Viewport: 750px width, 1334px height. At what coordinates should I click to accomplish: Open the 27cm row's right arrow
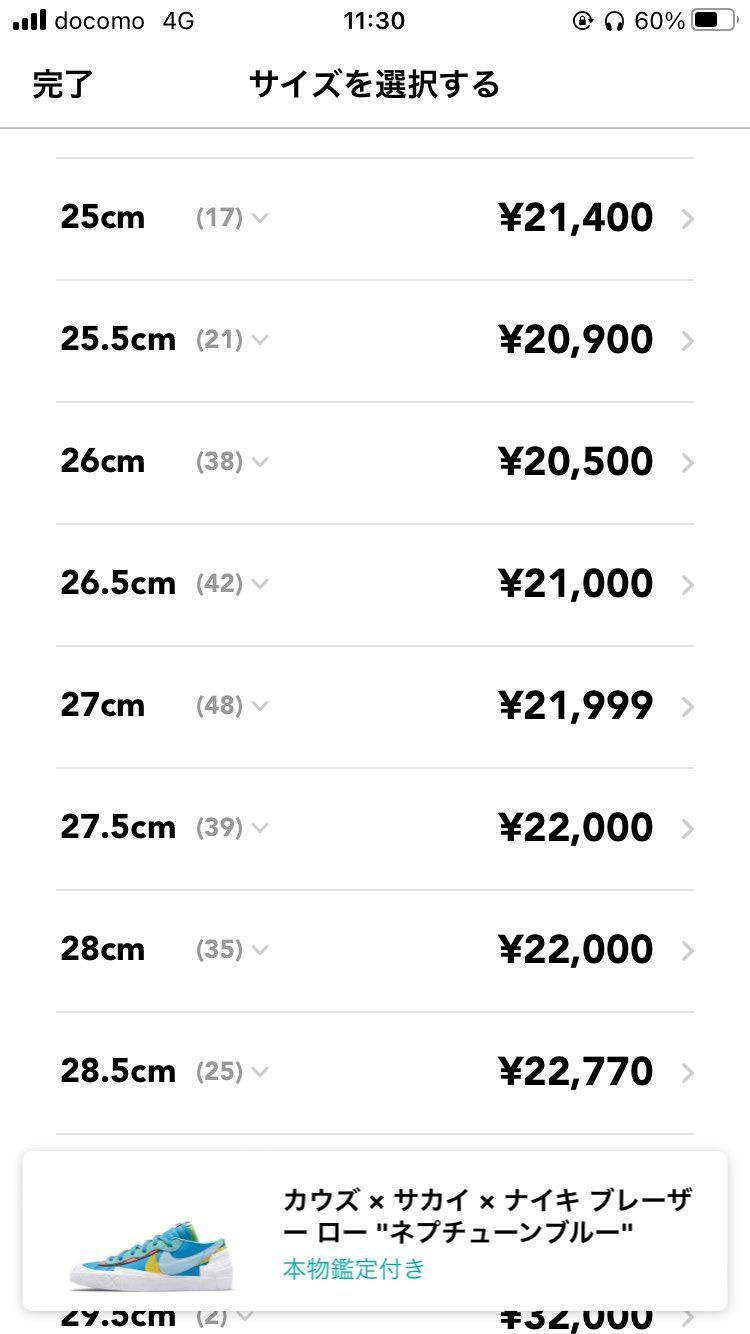pos(687,707)
